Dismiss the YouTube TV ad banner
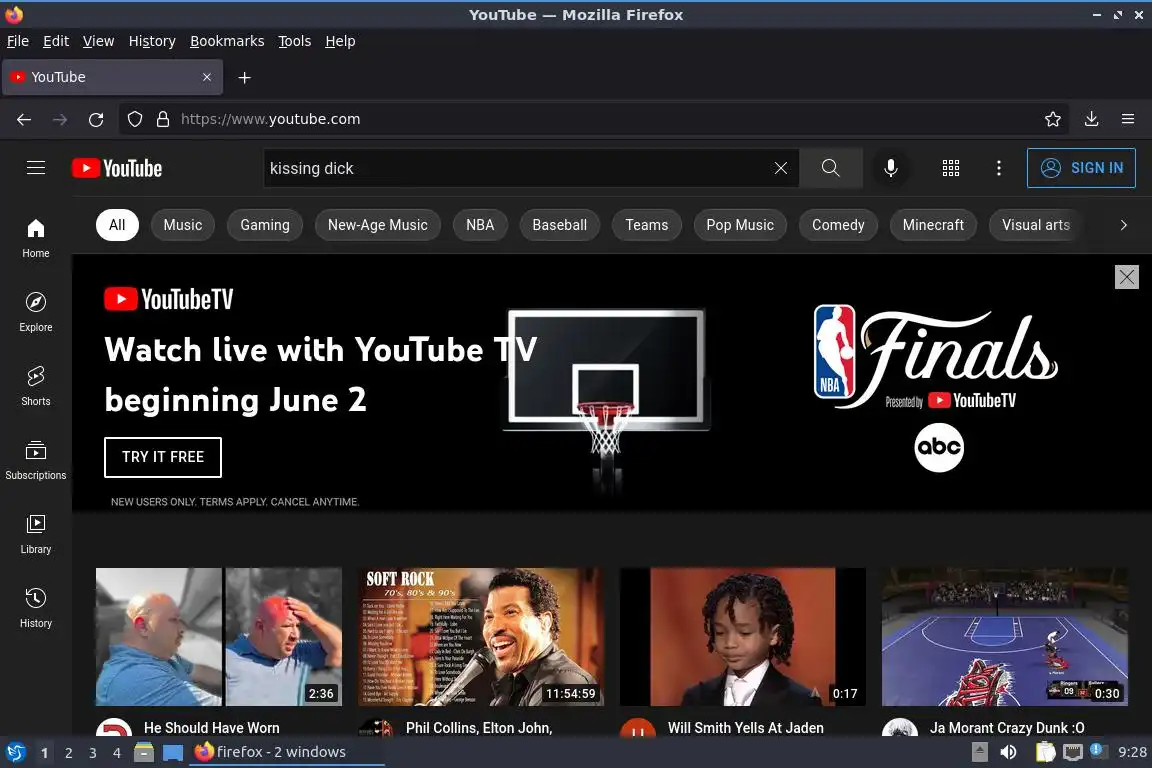This screenshot has height=768, width=1152. pos(1126,277)
